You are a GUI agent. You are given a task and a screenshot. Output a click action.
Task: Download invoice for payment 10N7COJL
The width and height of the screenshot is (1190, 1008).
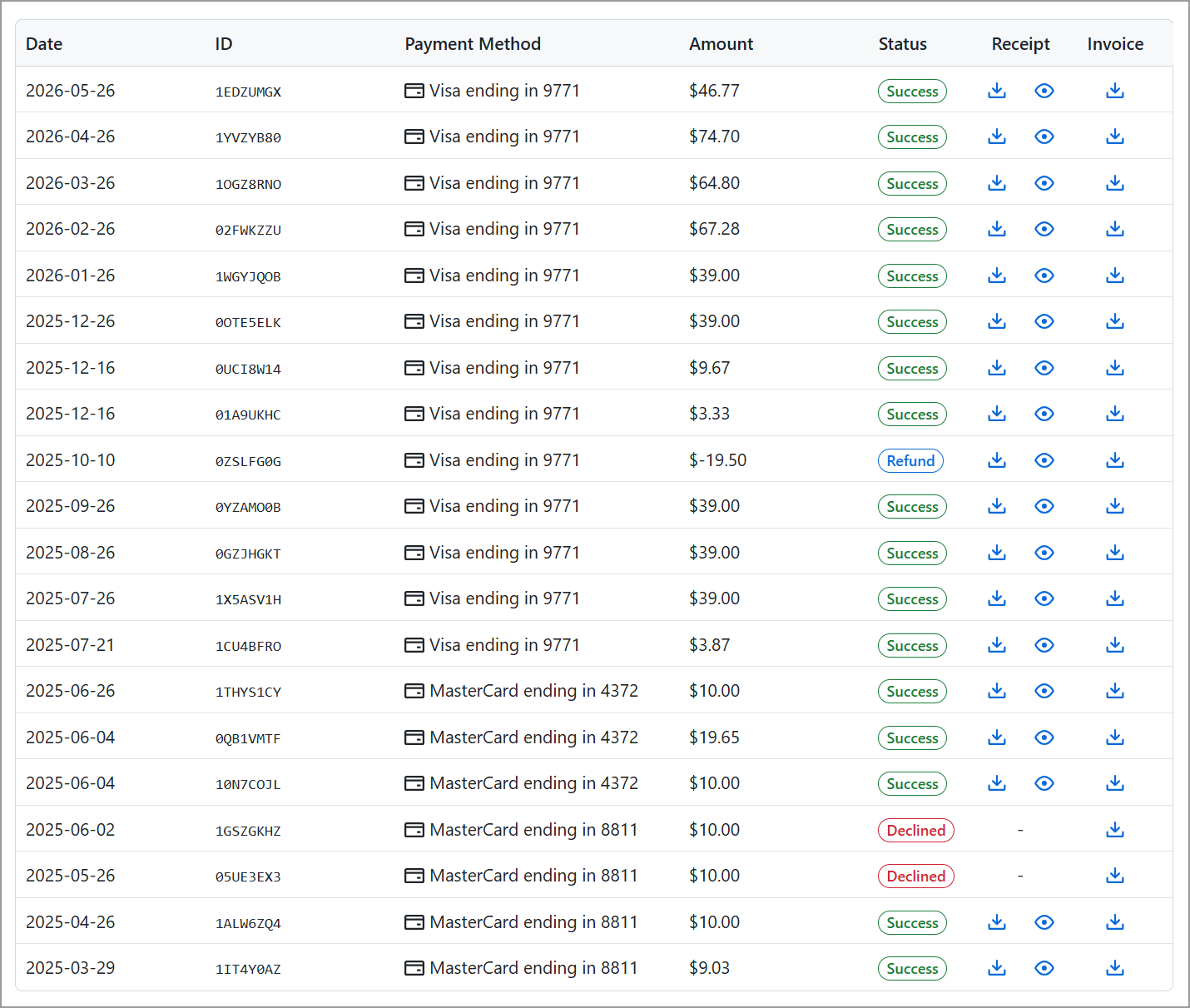point(1115,783)
